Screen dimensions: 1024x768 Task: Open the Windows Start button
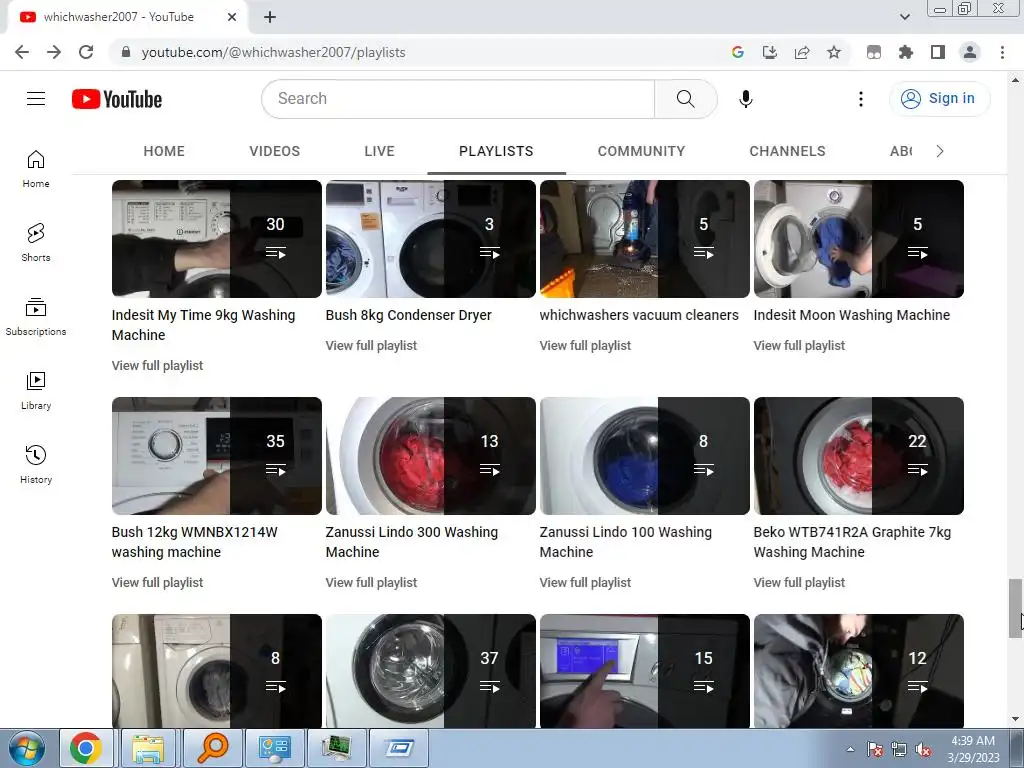pos(26,748)
